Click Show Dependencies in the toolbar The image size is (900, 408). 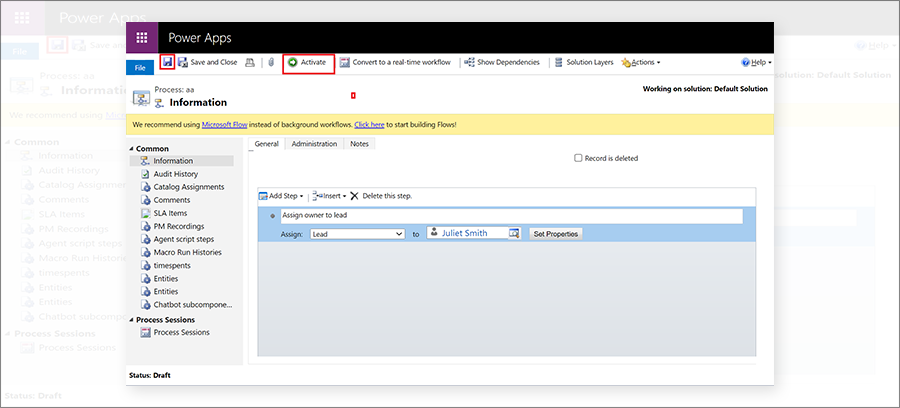pyautogui.click(x=502, y=62)
